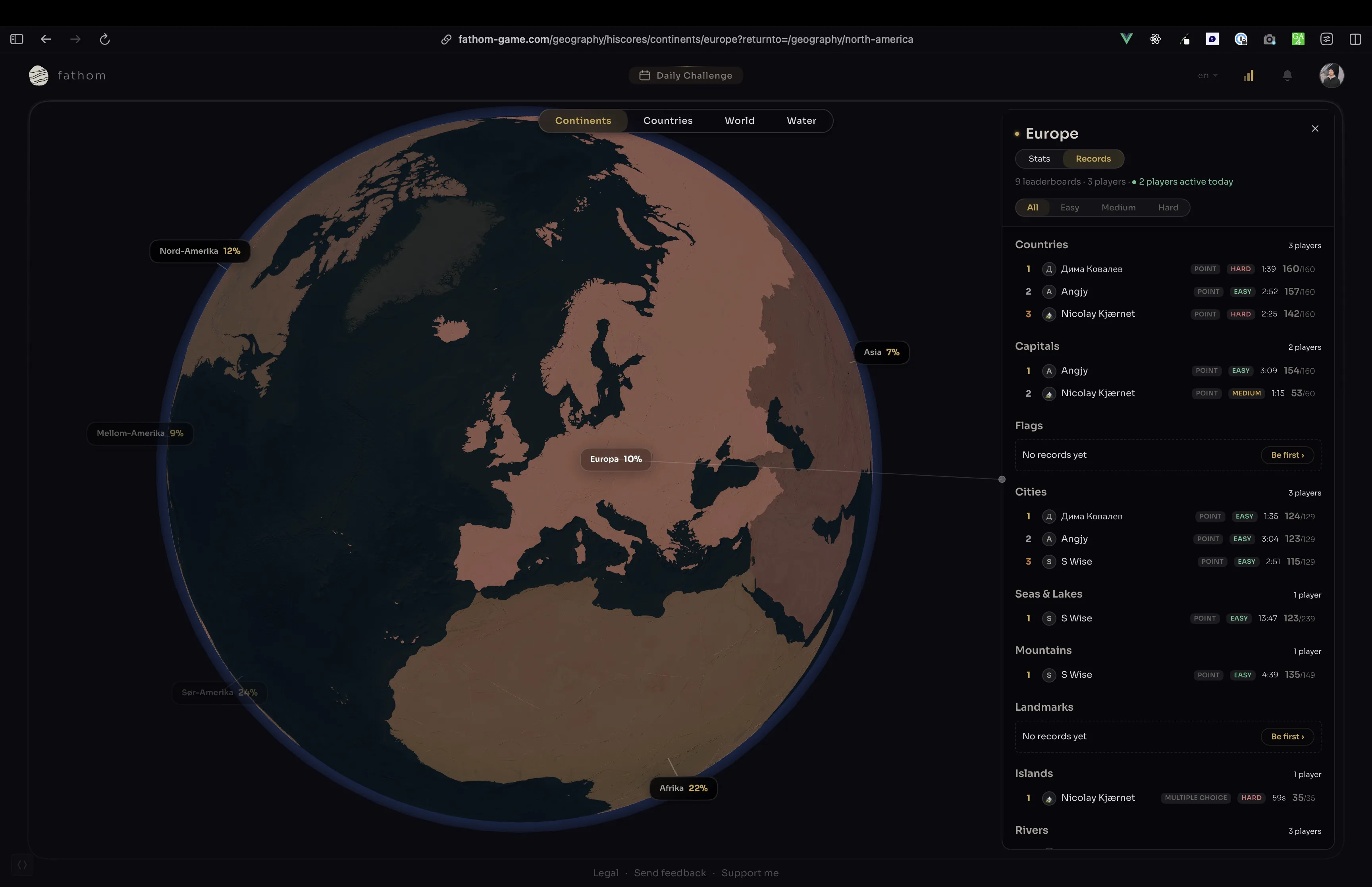The image size is (1372, 887).
Task: Filter records by Hard difficulty
Action: click(1168, 207)
